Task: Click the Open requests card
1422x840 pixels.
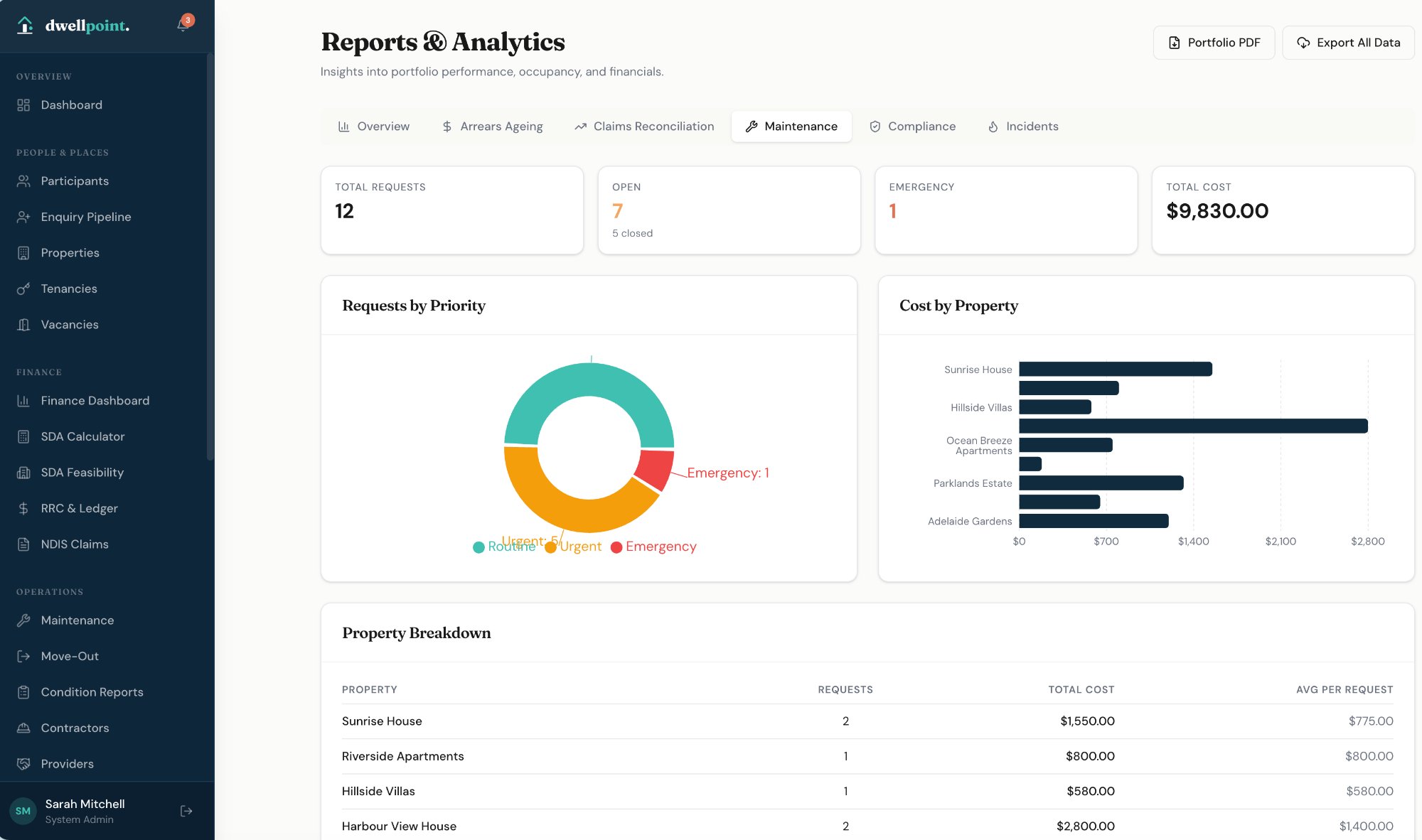Action: [x=729, y=210]
